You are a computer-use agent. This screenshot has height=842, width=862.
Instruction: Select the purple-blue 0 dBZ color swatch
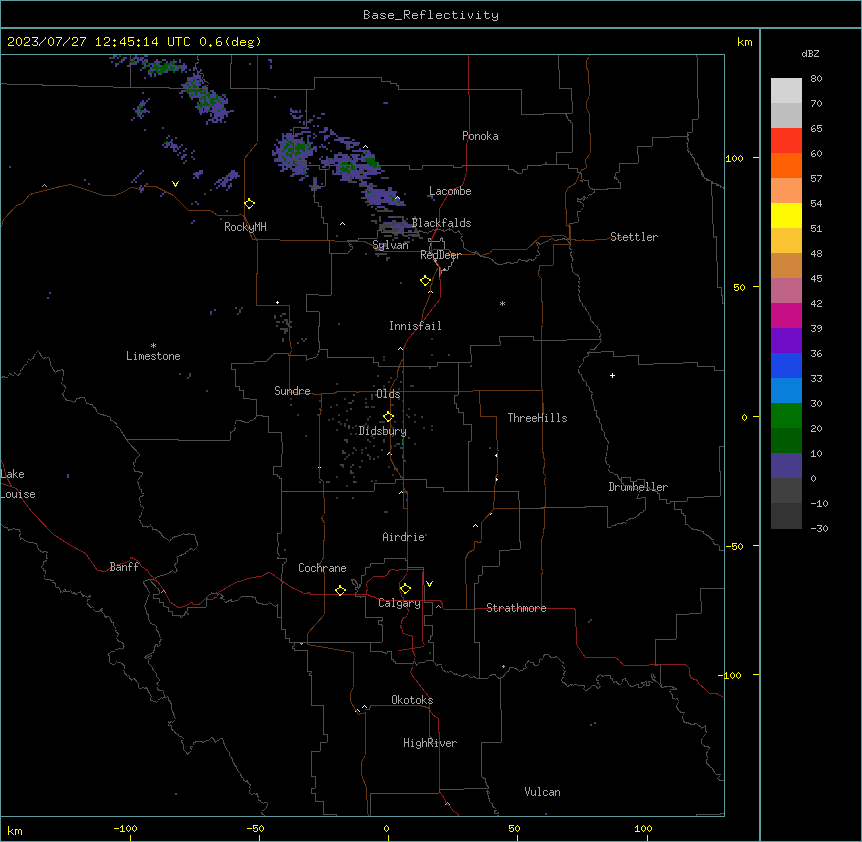(786, 466)
